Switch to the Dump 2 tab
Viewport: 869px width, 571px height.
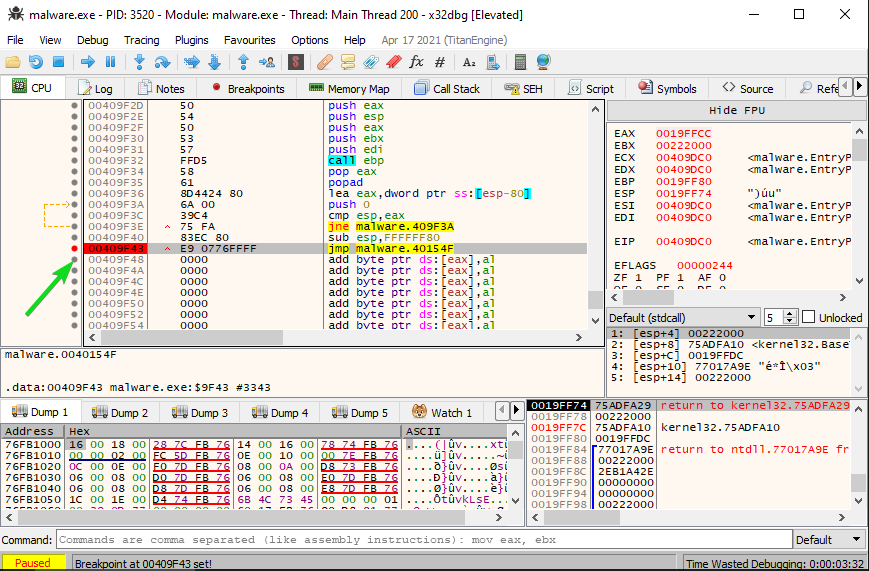pos(120,412)
